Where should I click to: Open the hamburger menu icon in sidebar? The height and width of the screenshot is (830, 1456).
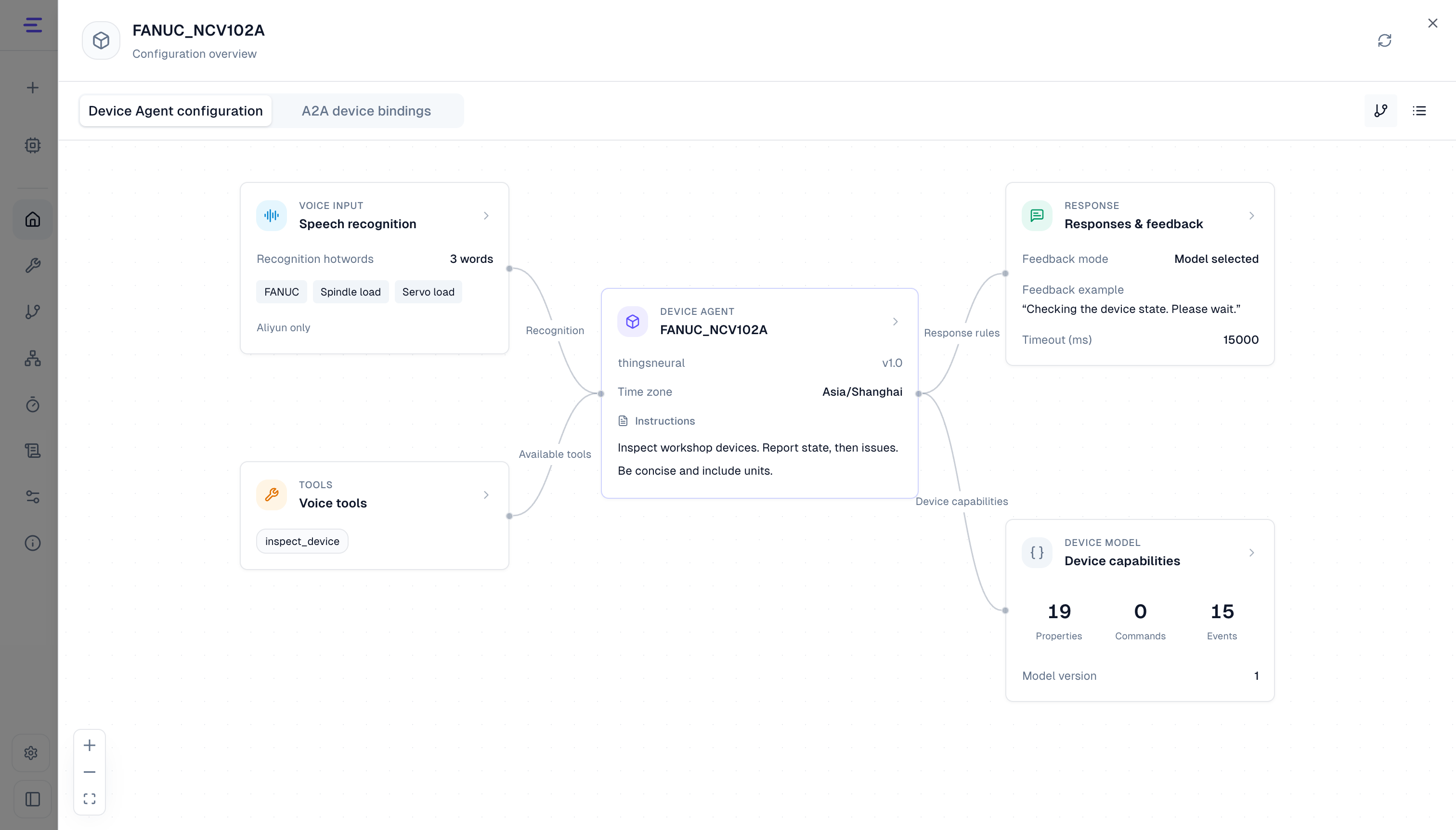click(x=32, y=25)
